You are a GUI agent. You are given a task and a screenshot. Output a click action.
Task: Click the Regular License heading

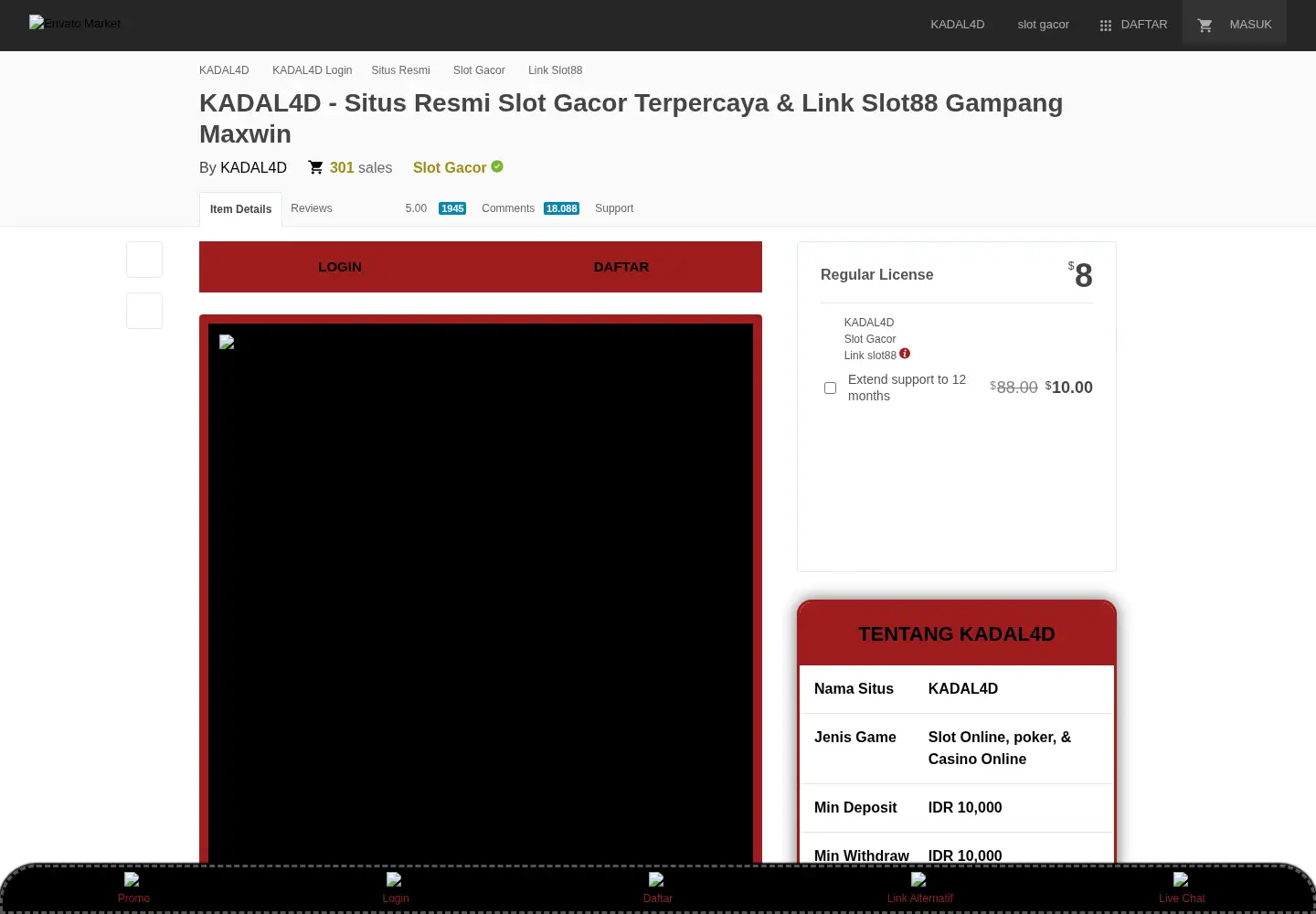click(x=876, y=275)
